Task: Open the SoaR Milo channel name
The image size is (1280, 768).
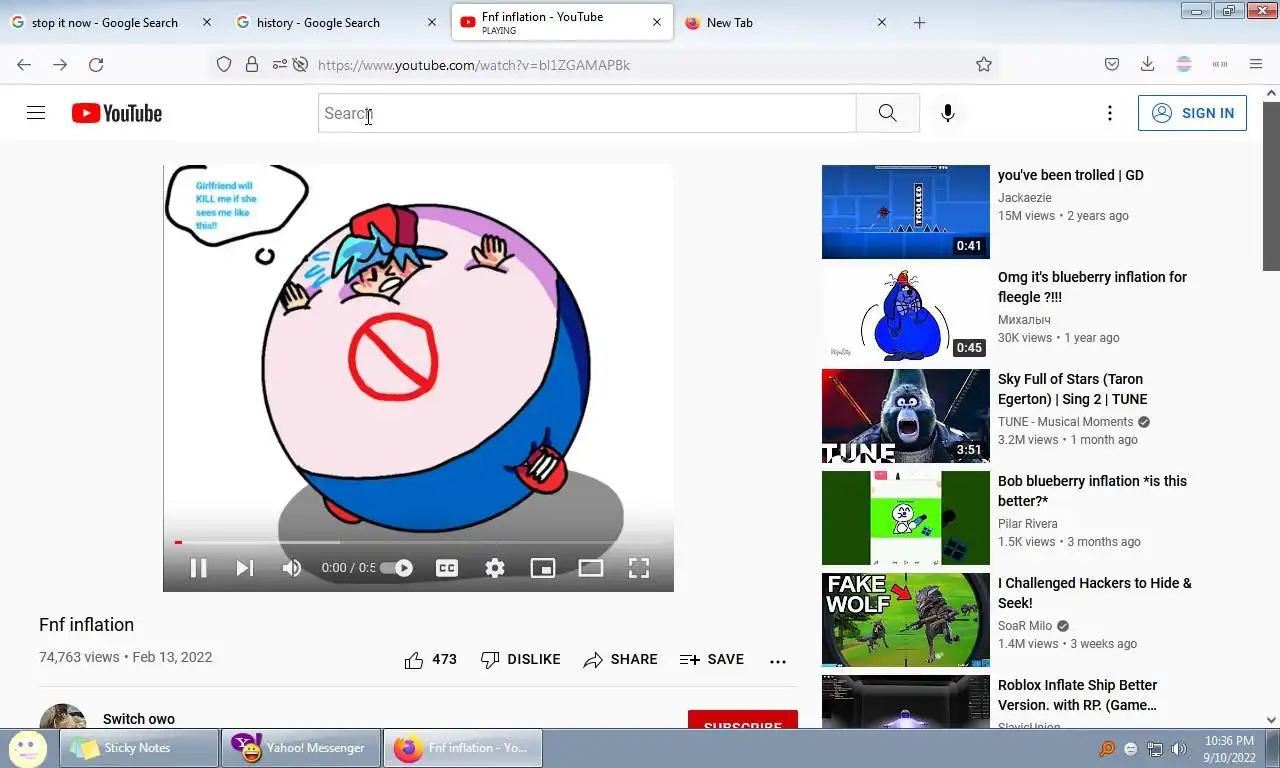Action: click(x=1025, y=626)
